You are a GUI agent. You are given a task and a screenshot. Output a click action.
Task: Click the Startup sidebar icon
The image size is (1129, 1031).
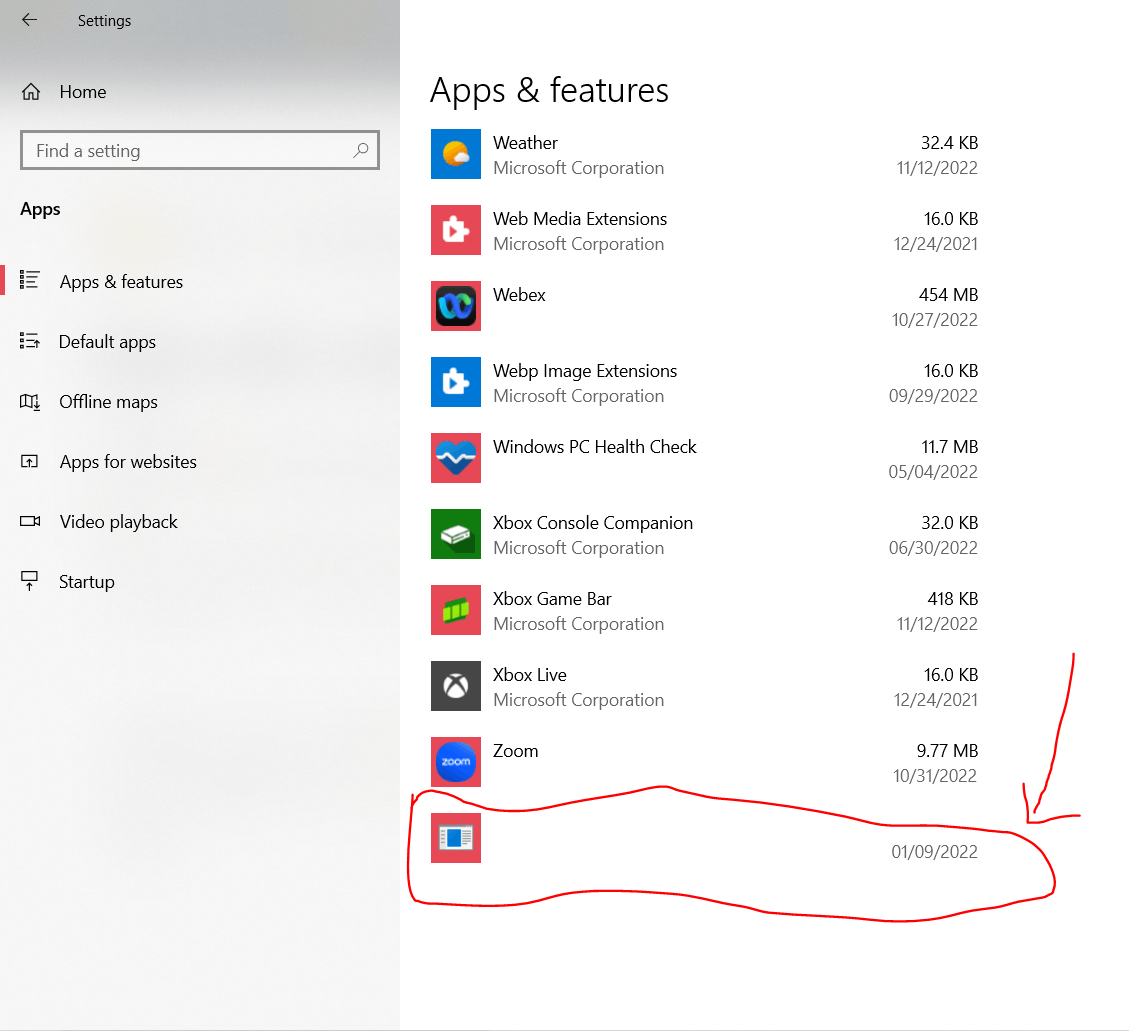[30, 581]
